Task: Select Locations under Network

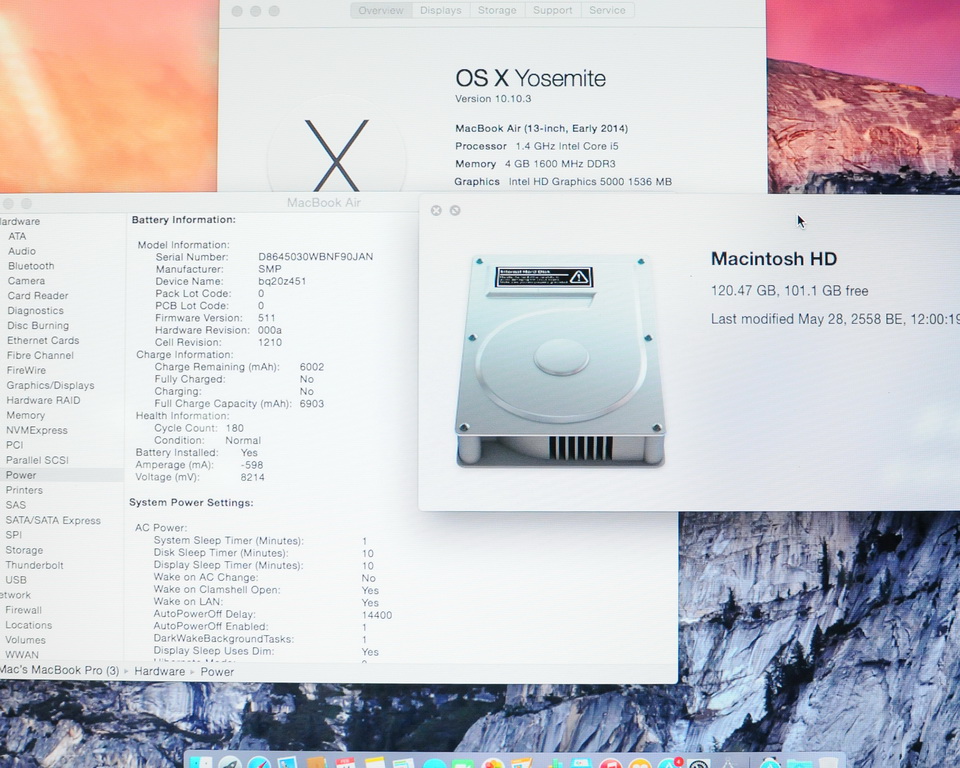Action: point(29,625)
